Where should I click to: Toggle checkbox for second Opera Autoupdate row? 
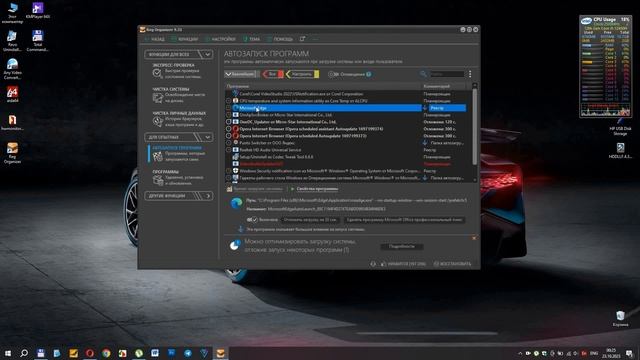point(229,136)
